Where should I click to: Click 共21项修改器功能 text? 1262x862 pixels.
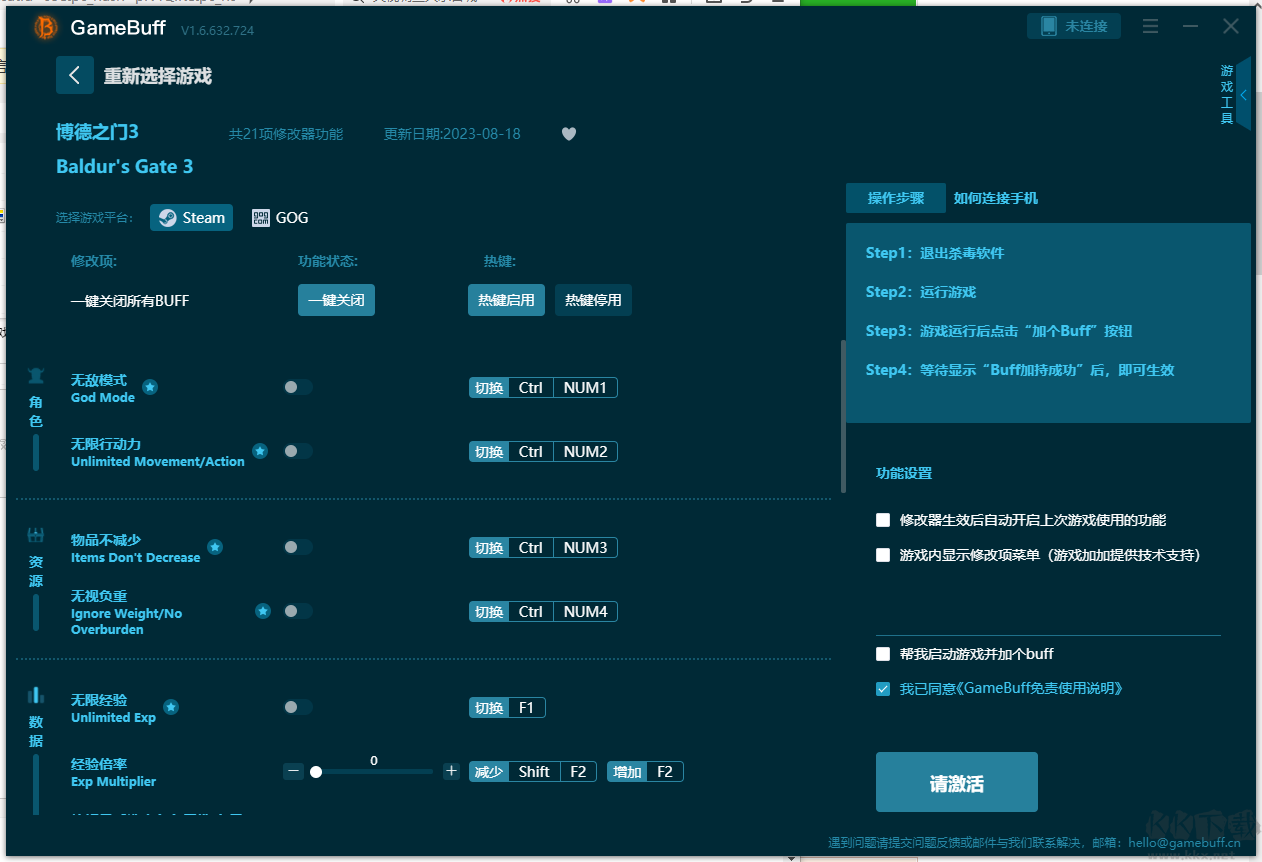tap(286, 134)
